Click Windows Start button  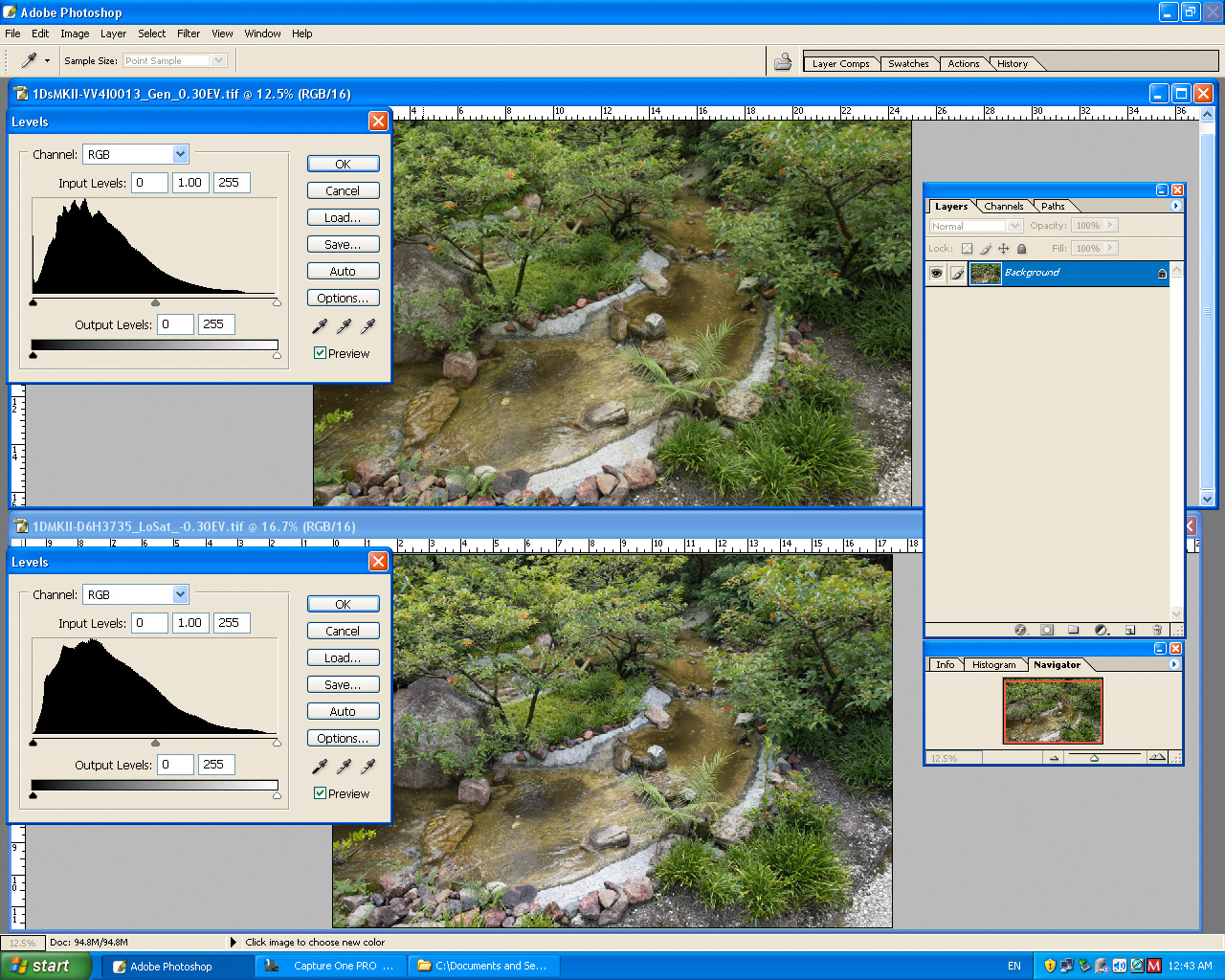46,966
